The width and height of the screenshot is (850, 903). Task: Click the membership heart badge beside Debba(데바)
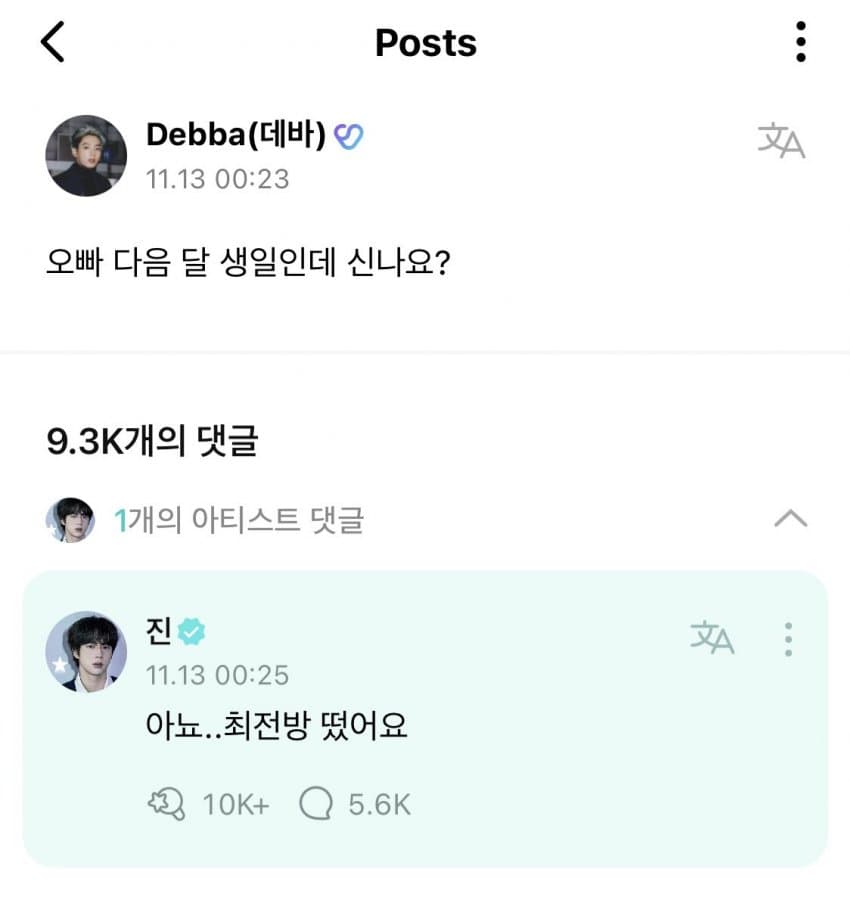pos(348,136)
